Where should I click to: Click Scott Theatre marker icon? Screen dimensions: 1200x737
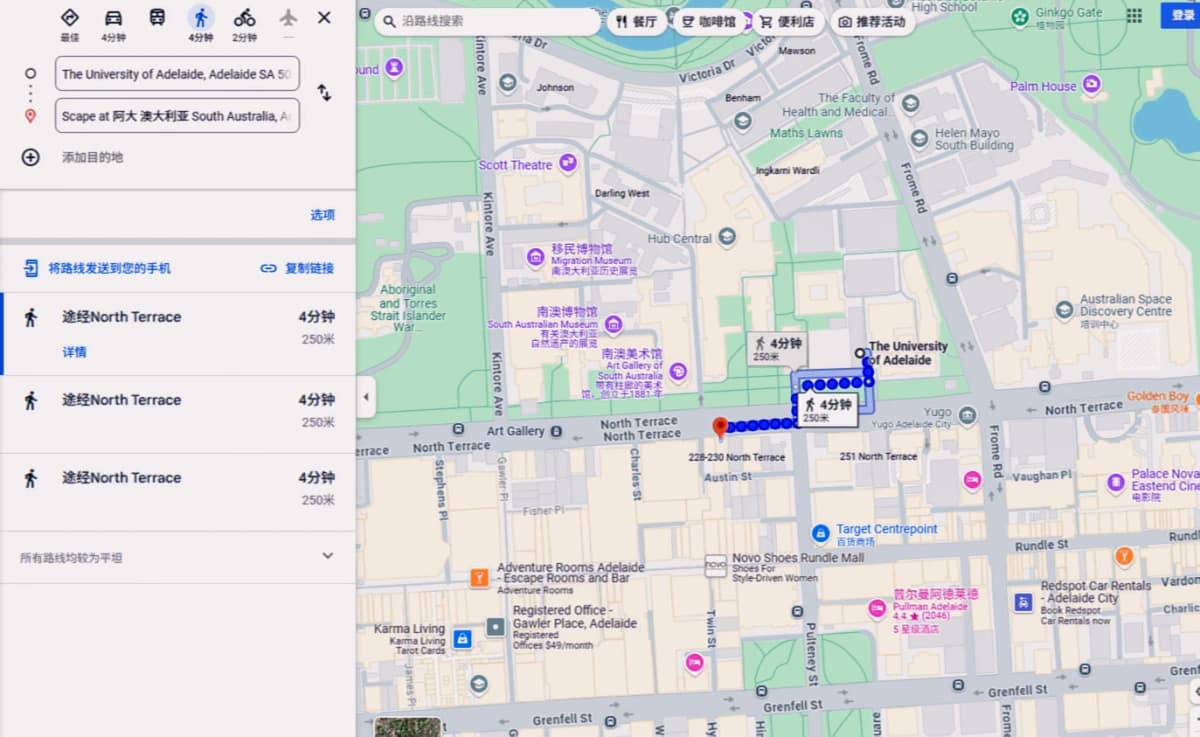pyautogui.click(x=568, y=162)
